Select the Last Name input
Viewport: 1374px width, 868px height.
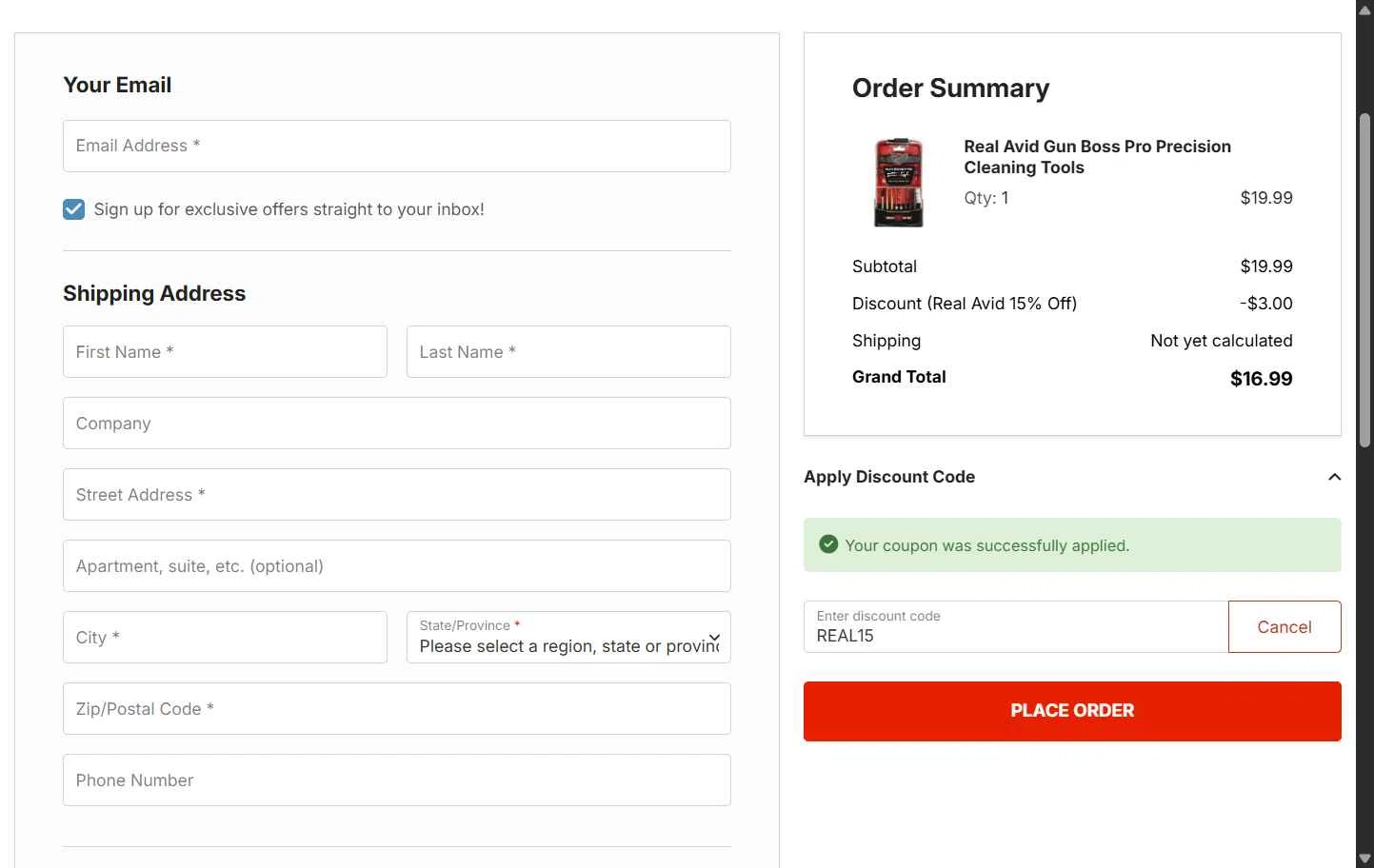(568, 351)
